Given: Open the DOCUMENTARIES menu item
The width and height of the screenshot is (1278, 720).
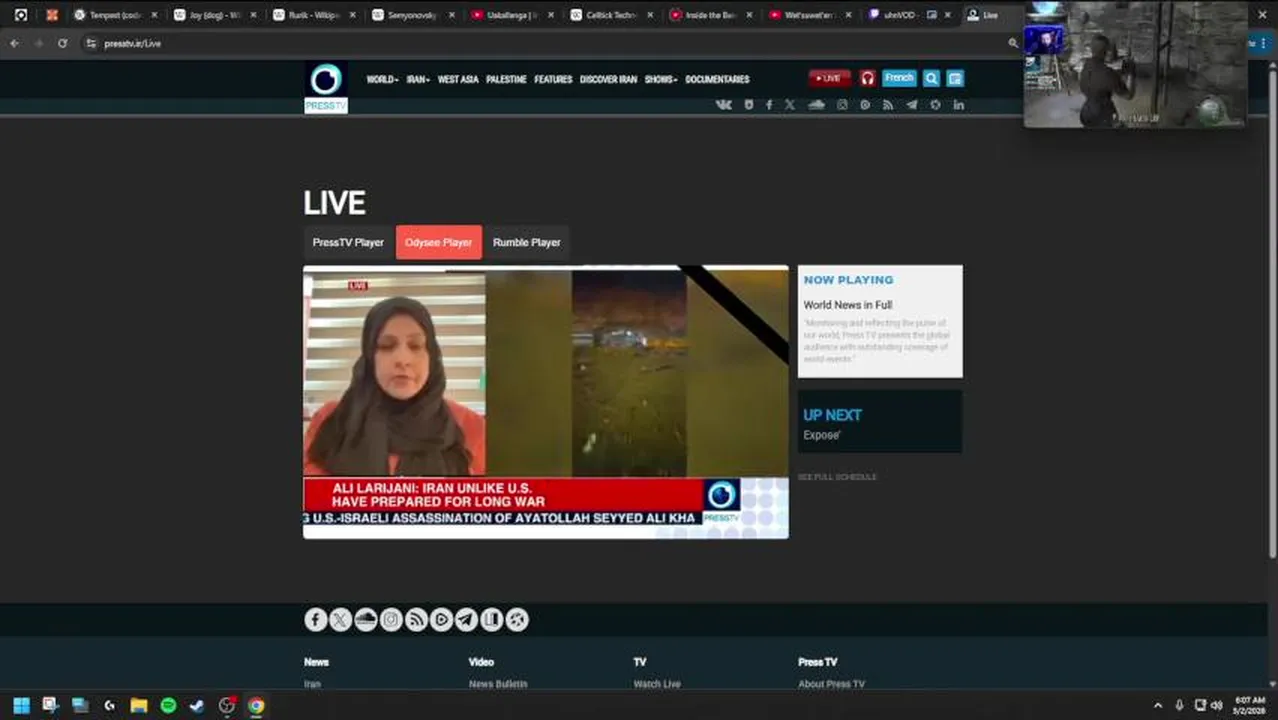Looking at the screenshot, I should [717, 79].
